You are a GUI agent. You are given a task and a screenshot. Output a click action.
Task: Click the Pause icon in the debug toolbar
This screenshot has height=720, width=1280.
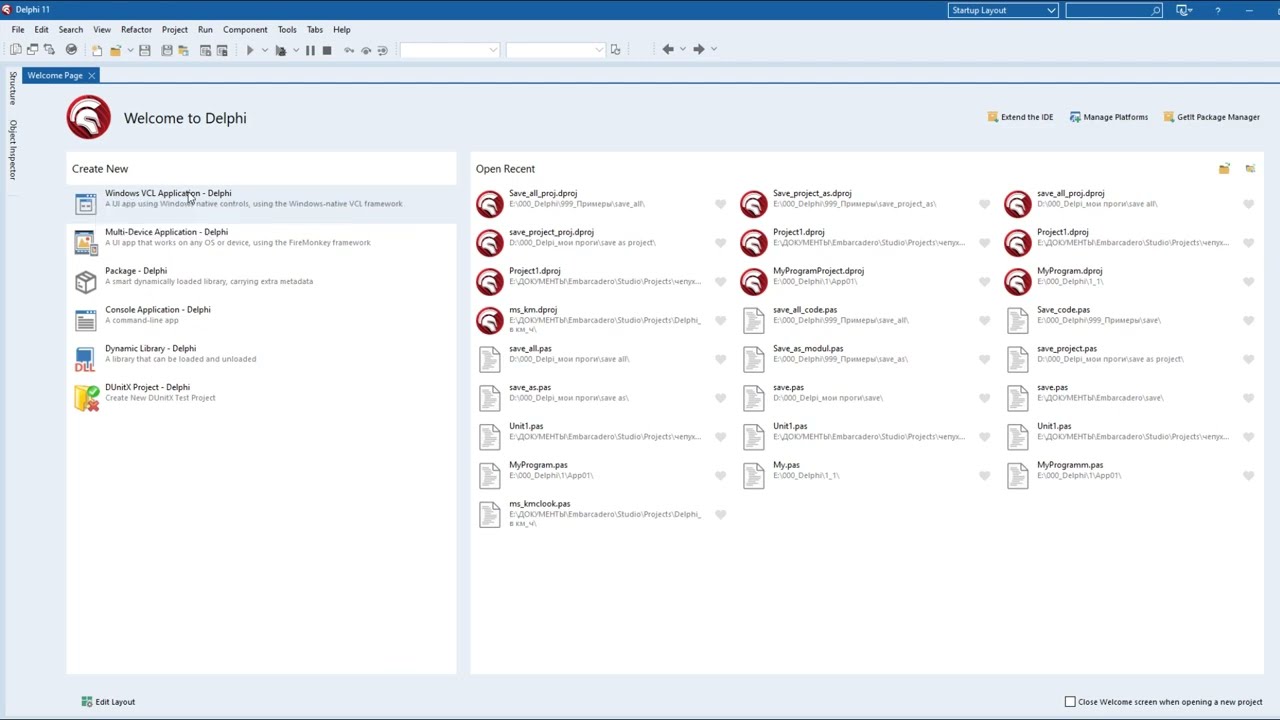[310, 49]
